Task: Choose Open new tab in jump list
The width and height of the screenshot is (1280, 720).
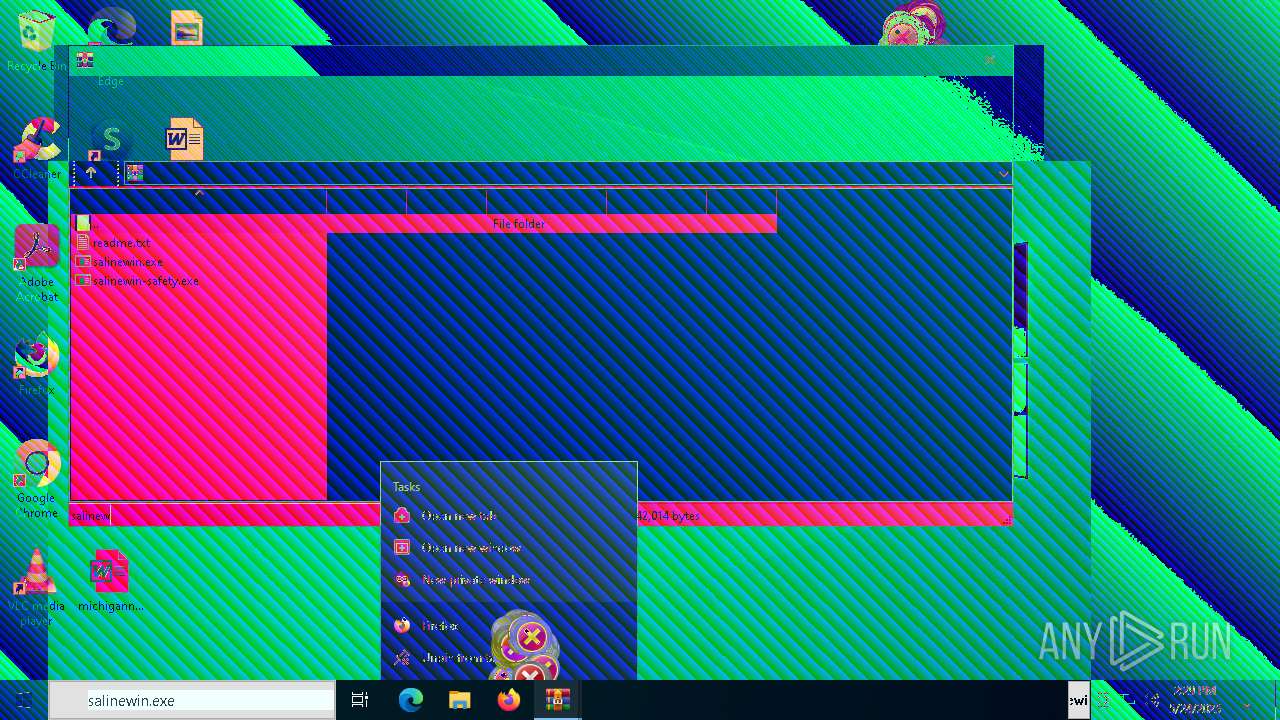Action: point(508,516)
